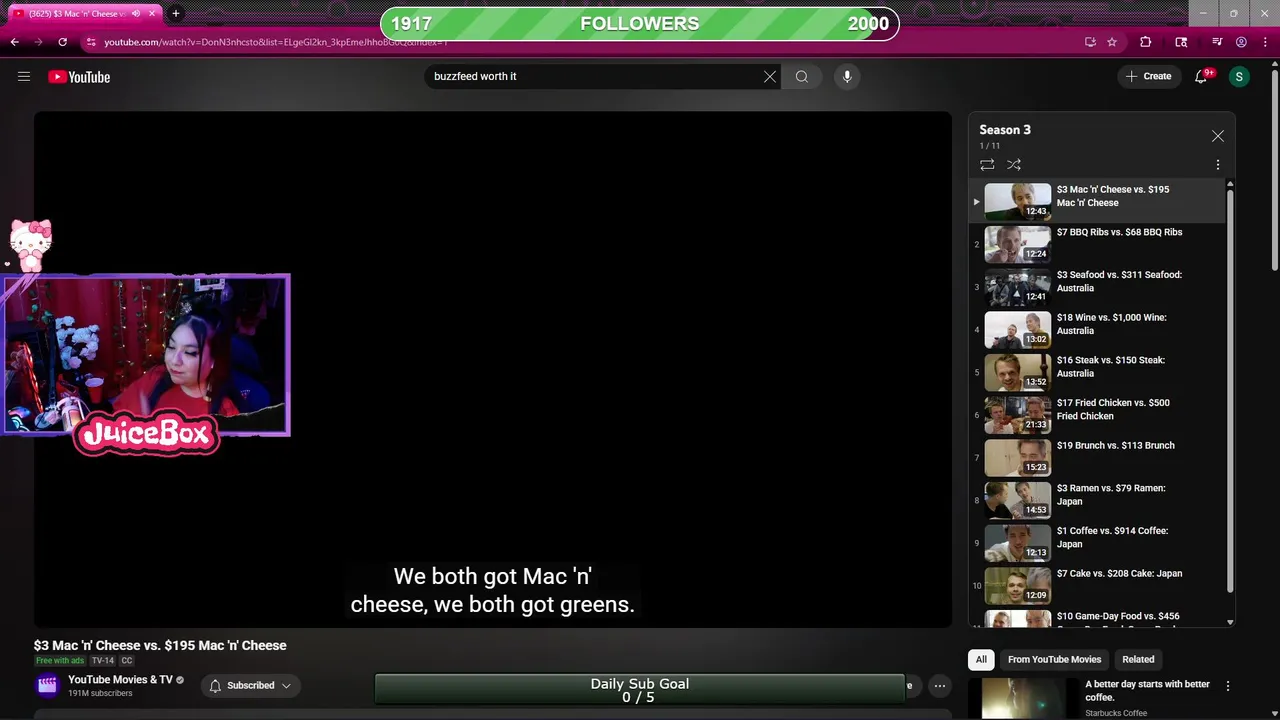Play $17 Fried Chicken vs. $500 Fried Chicken
Viewport: 1280px width, 720px height.
click(1096, 415)
